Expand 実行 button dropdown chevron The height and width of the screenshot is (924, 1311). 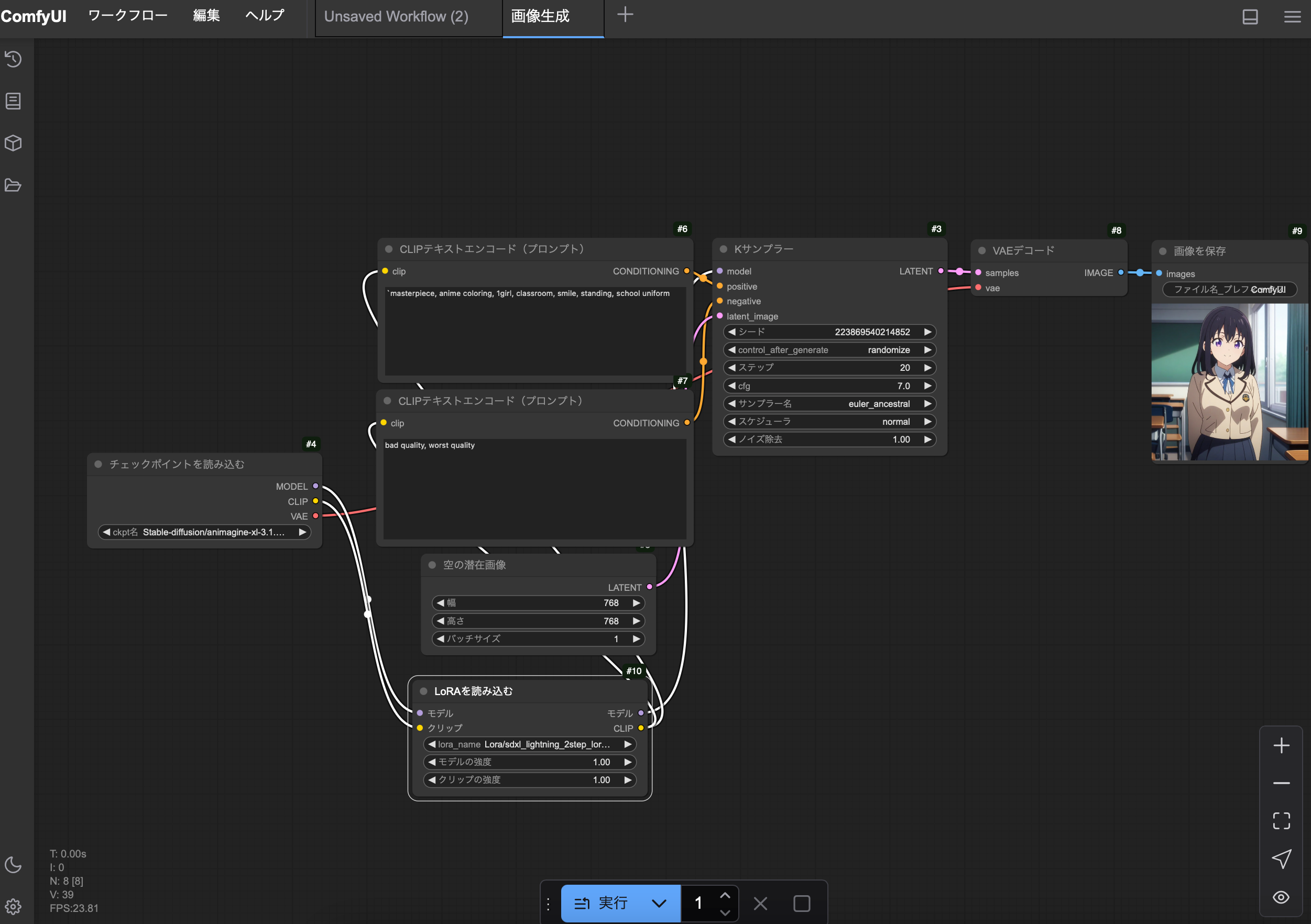(x=659, y=903)
